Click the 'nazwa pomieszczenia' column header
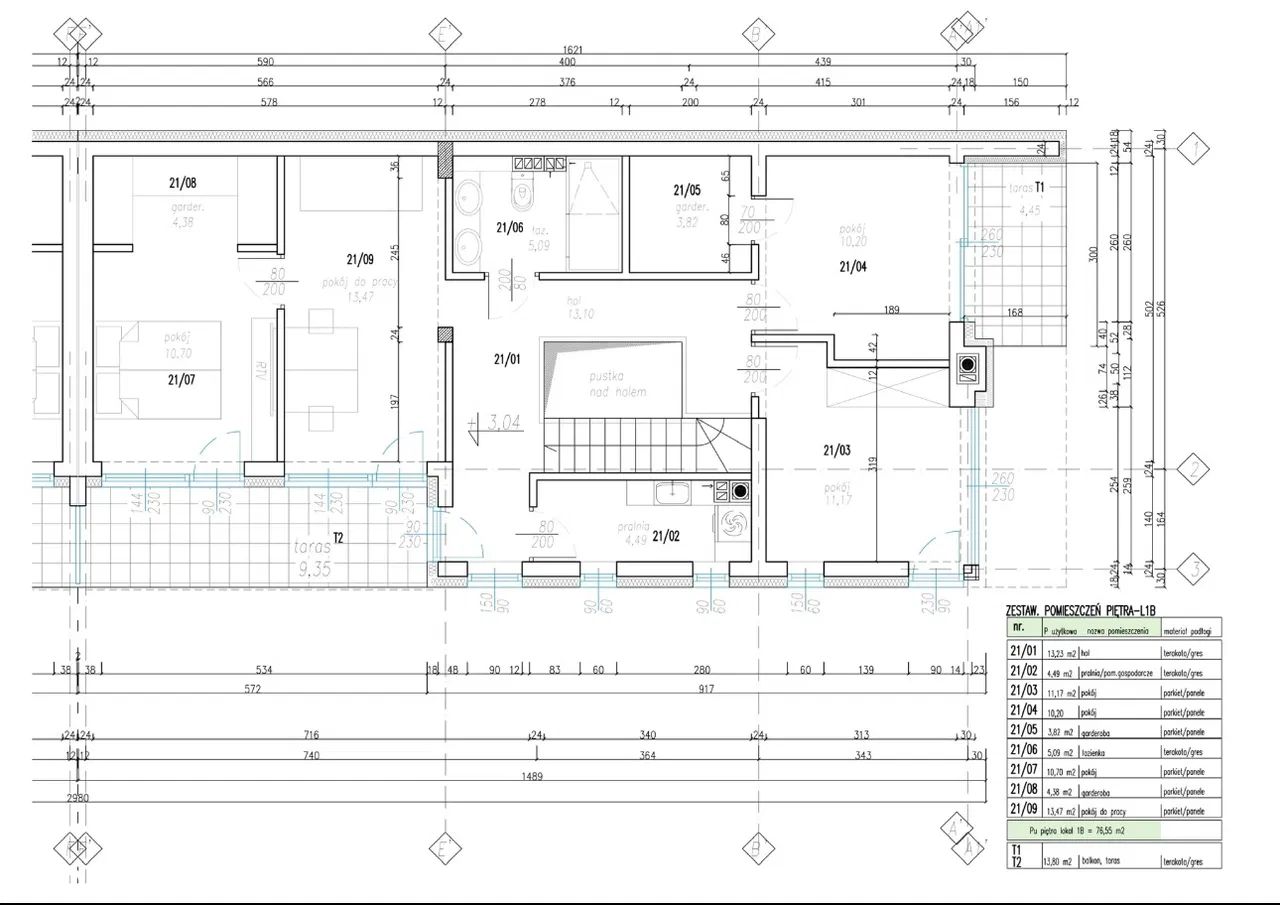 point(1117,631)
